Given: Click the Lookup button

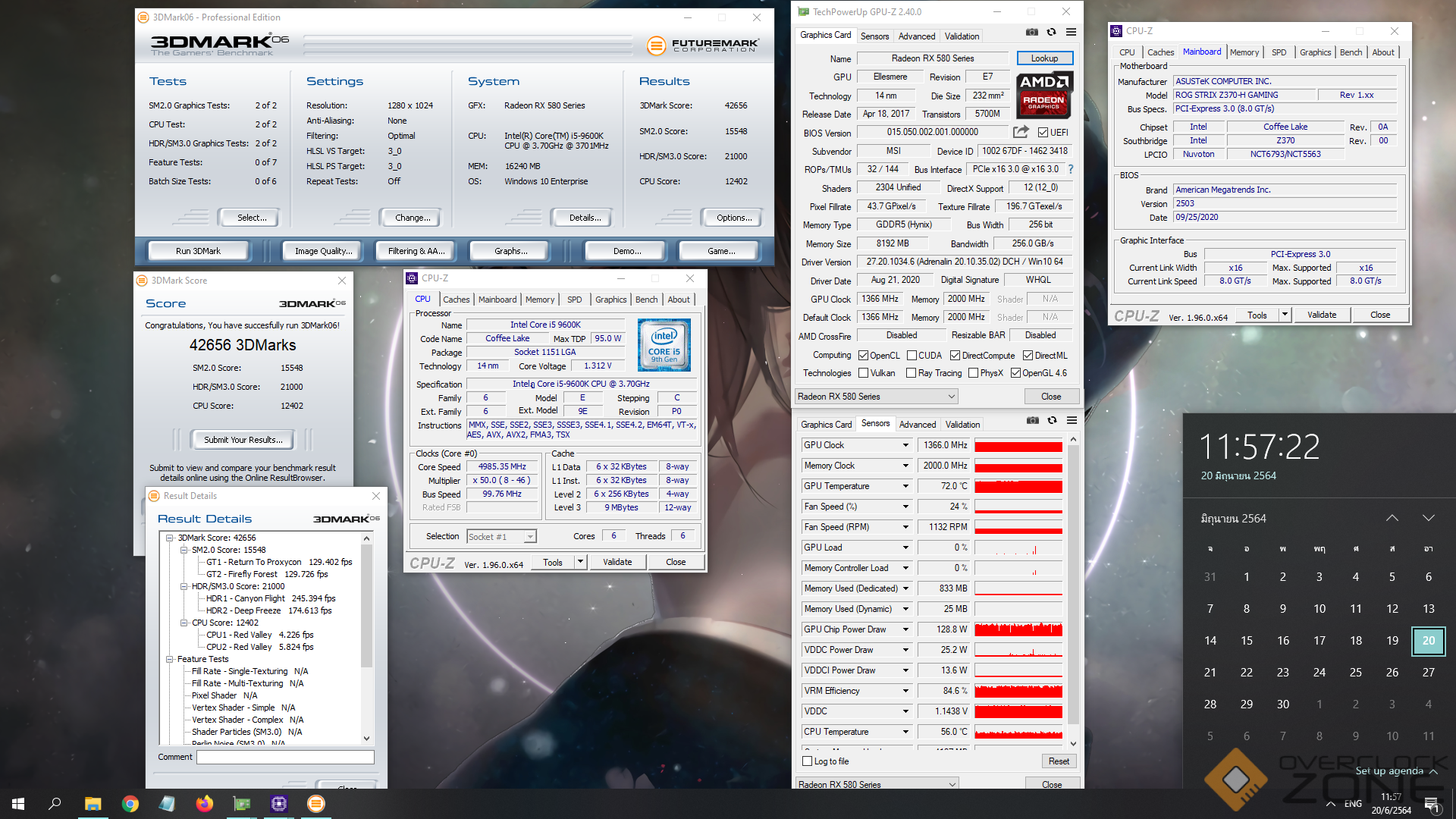Looking at the screenshot, I should [1043, 58].
